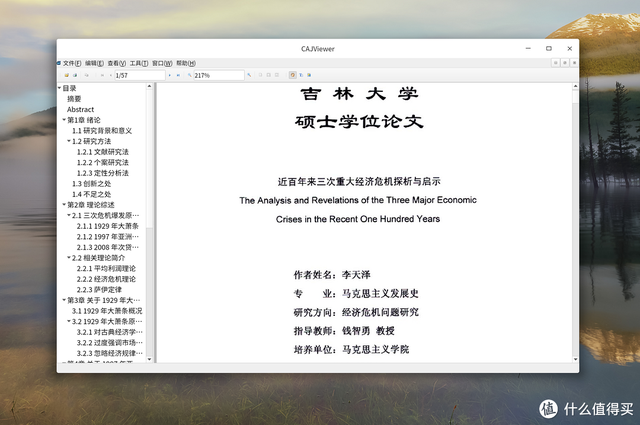Viewport: 640px width, 425px height.
Task: Select Abstract in the outline
Action: click(x=80, y=109)
